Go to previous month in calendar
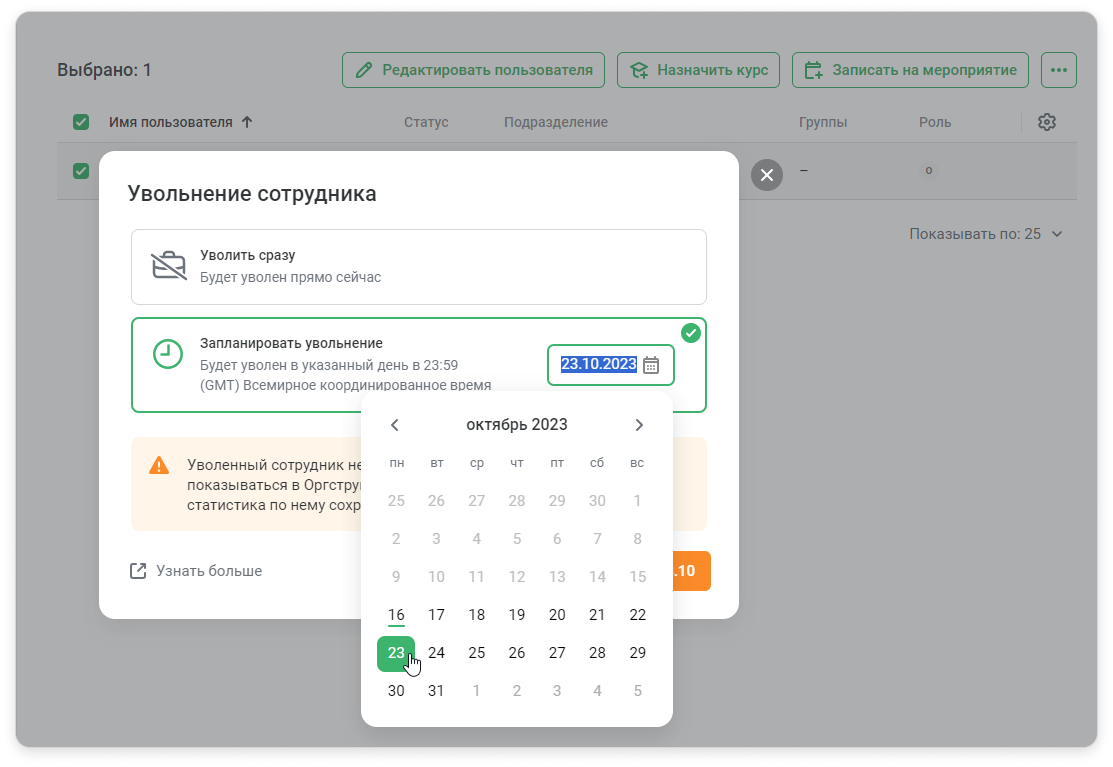Screen dimensions: 1113x767 point(395,425)
